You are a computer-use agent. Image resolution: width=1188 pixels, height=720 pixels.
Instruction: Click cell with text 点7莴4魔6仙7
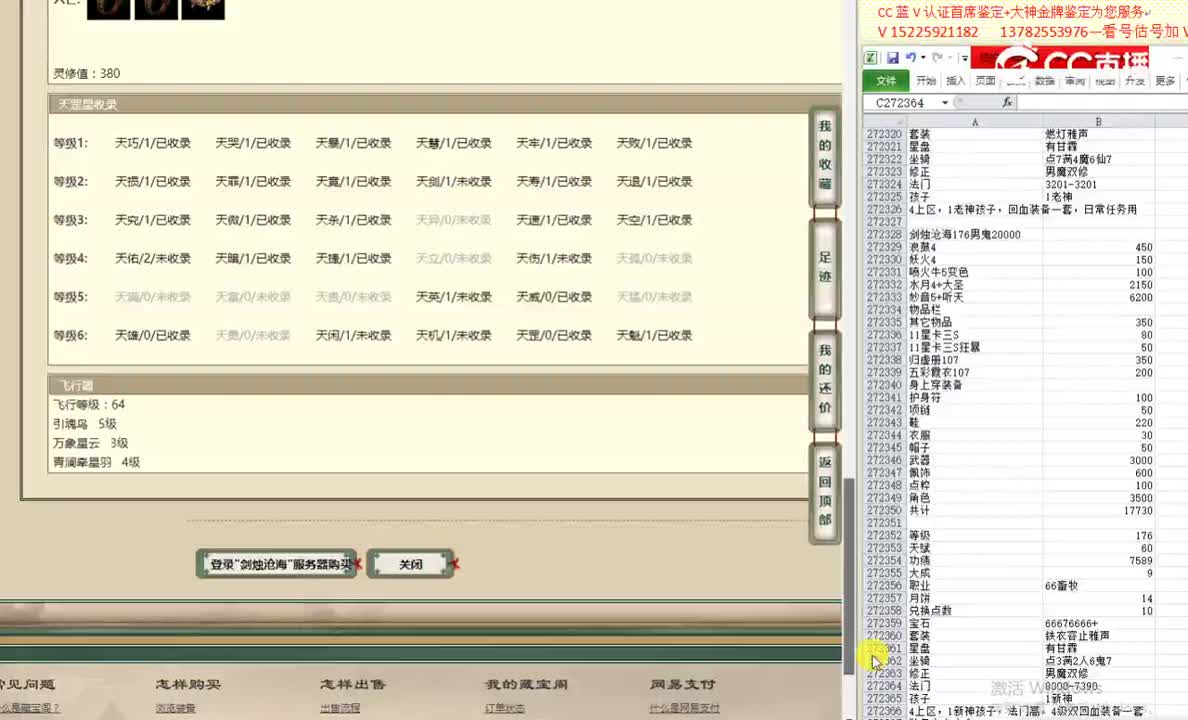point(1099,159)
